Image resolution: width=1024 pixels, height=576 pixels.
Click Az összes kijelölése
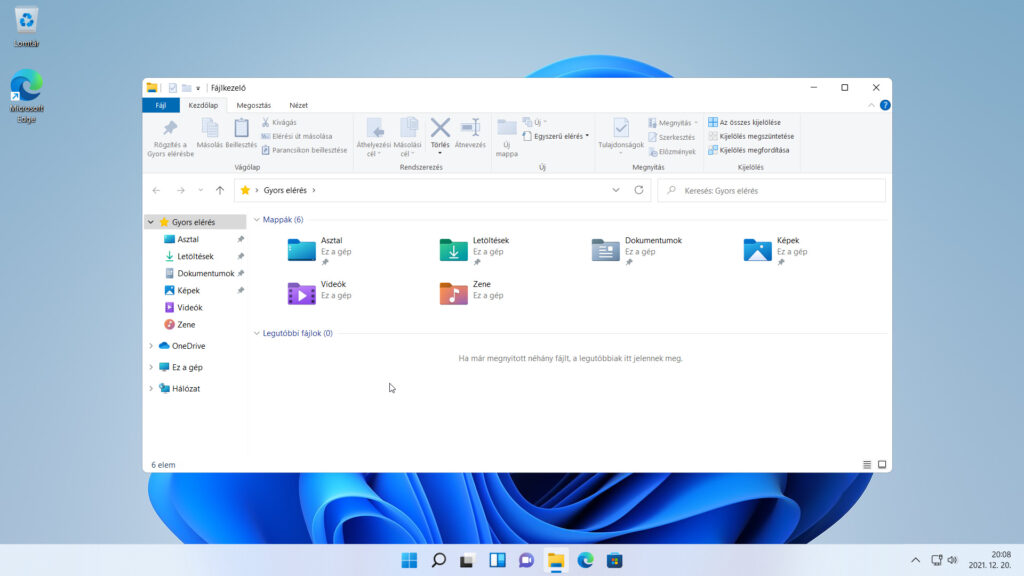click(744, 122)
